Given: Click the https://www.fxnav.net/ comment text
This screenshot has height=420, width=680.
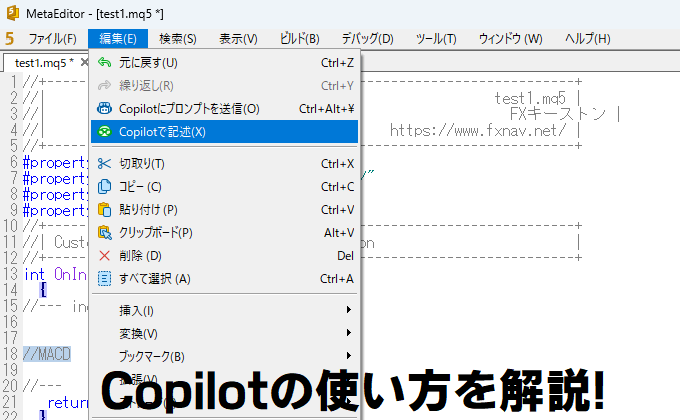Looking at the screenshot, I should point(478,130).
